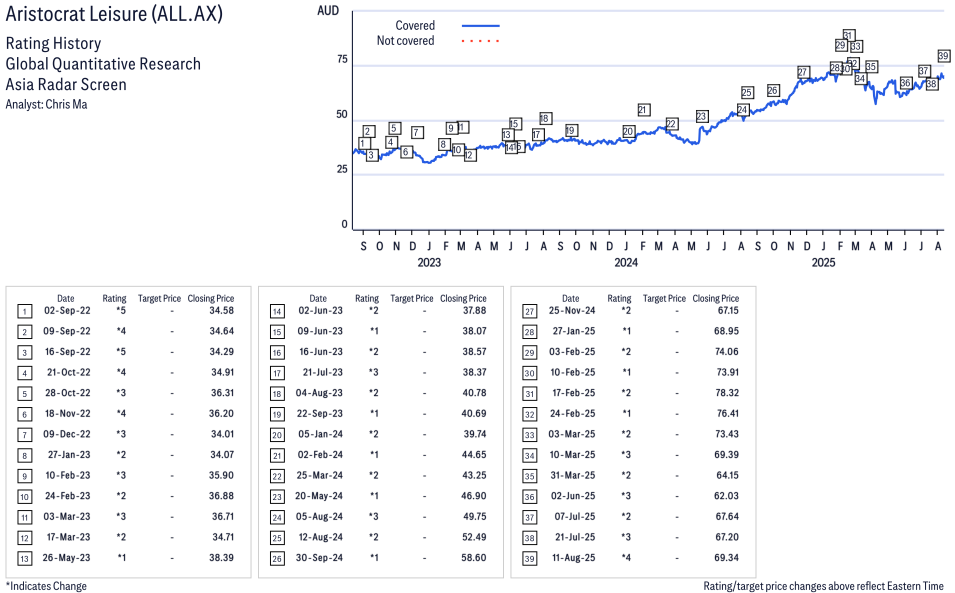Click the closing price '46.90'
955x593 pixels.
tap(474, 496)
